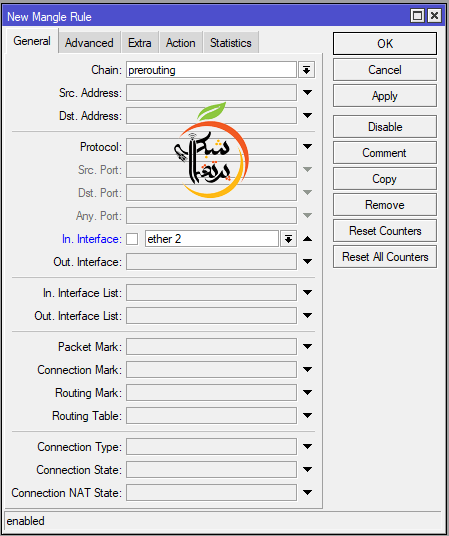This screenshot has width=449, height=536.
Task: Open the Action tab
Action: click(x=181, y=43)
